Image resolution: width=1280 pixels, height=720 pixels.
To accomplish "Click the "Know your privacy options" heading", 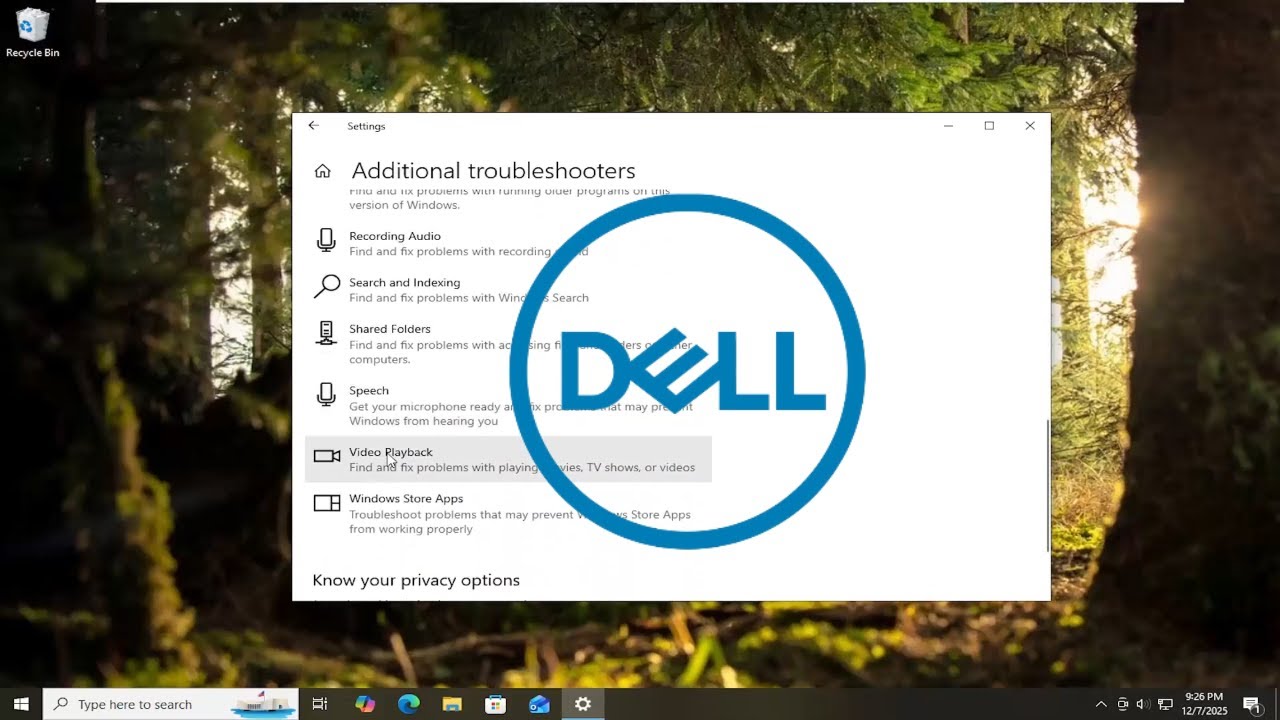I will click(x=416, y=580).
